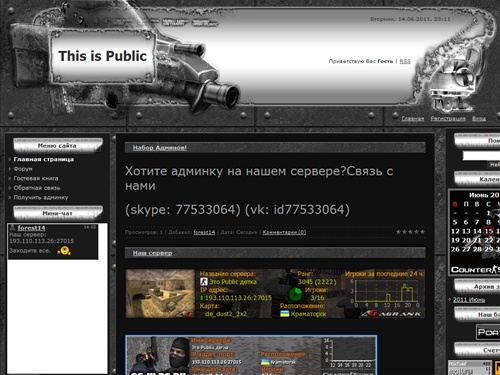Select calendar date 5
500x375 pixels.
click(455, 222)
